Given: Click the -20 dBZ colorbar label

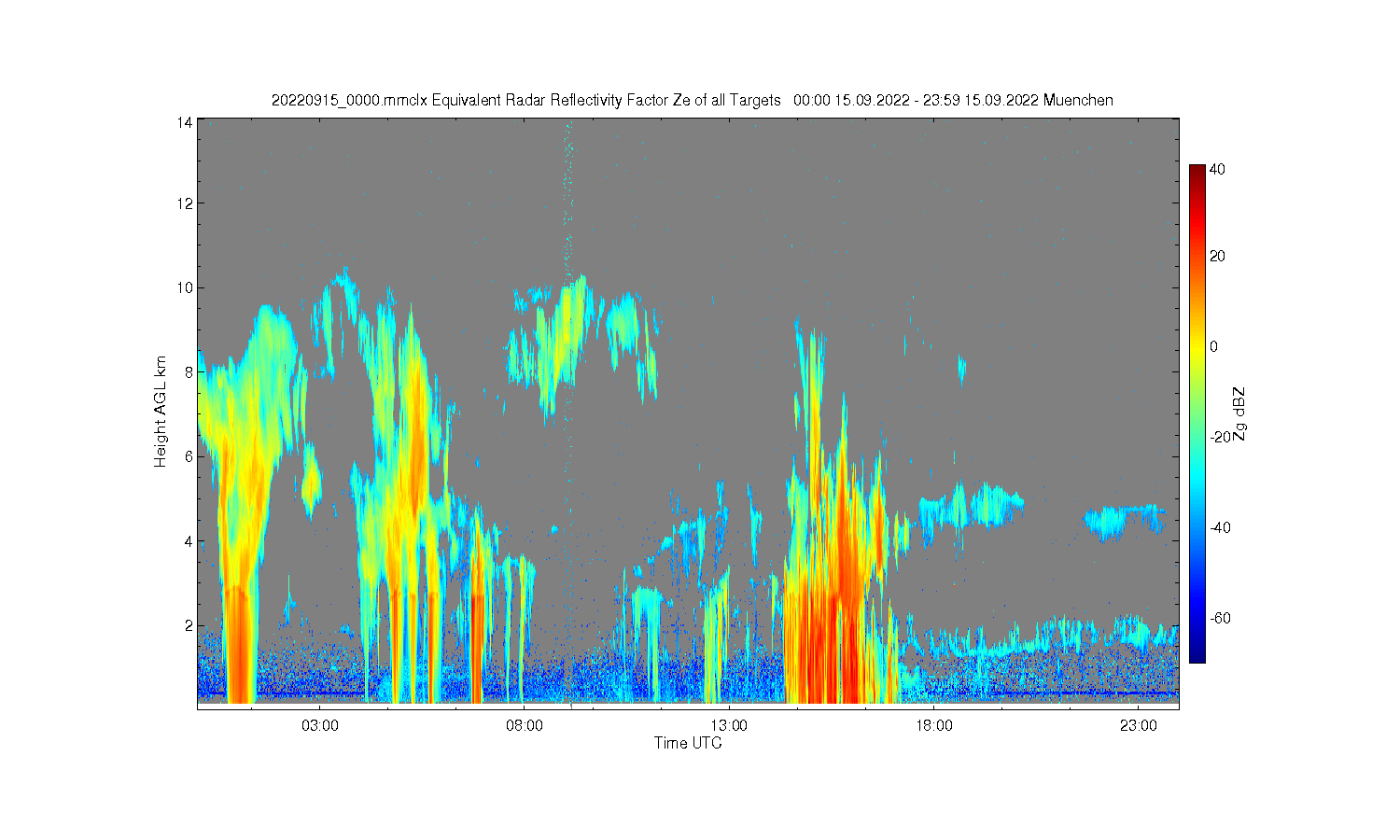Looking at the screenshot, I should pos(1220,437).
